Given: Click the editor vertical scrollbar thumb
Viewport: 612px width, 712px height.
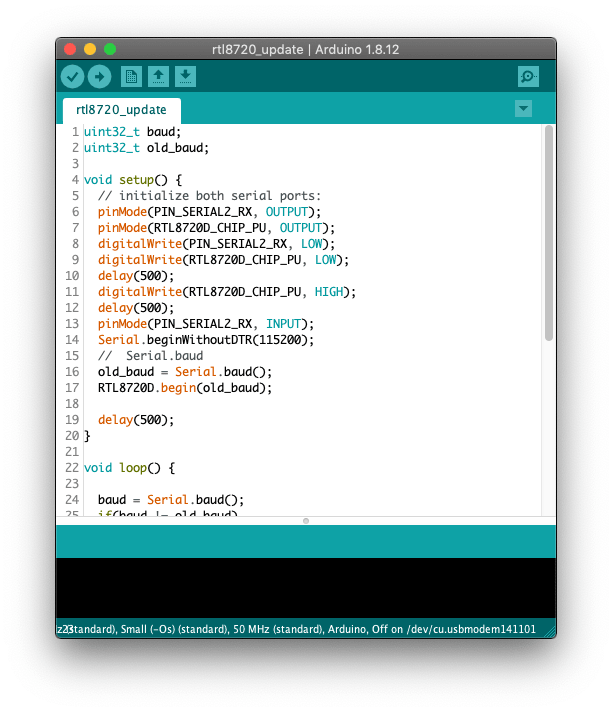Looking at the screenshot, I should (x=548, y=233).
